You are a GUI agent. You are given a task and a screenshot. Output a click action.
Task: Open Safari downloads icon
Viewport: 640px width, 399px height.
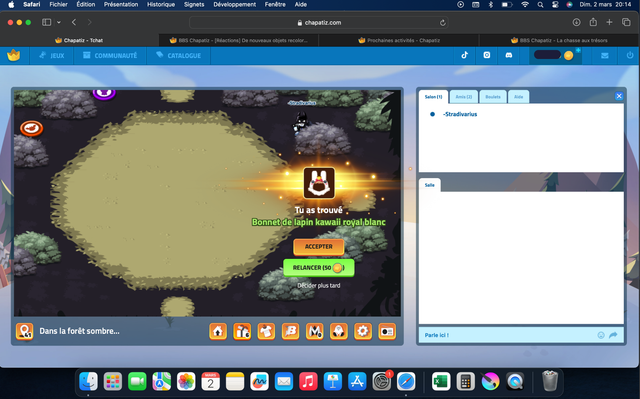(576, 22)
